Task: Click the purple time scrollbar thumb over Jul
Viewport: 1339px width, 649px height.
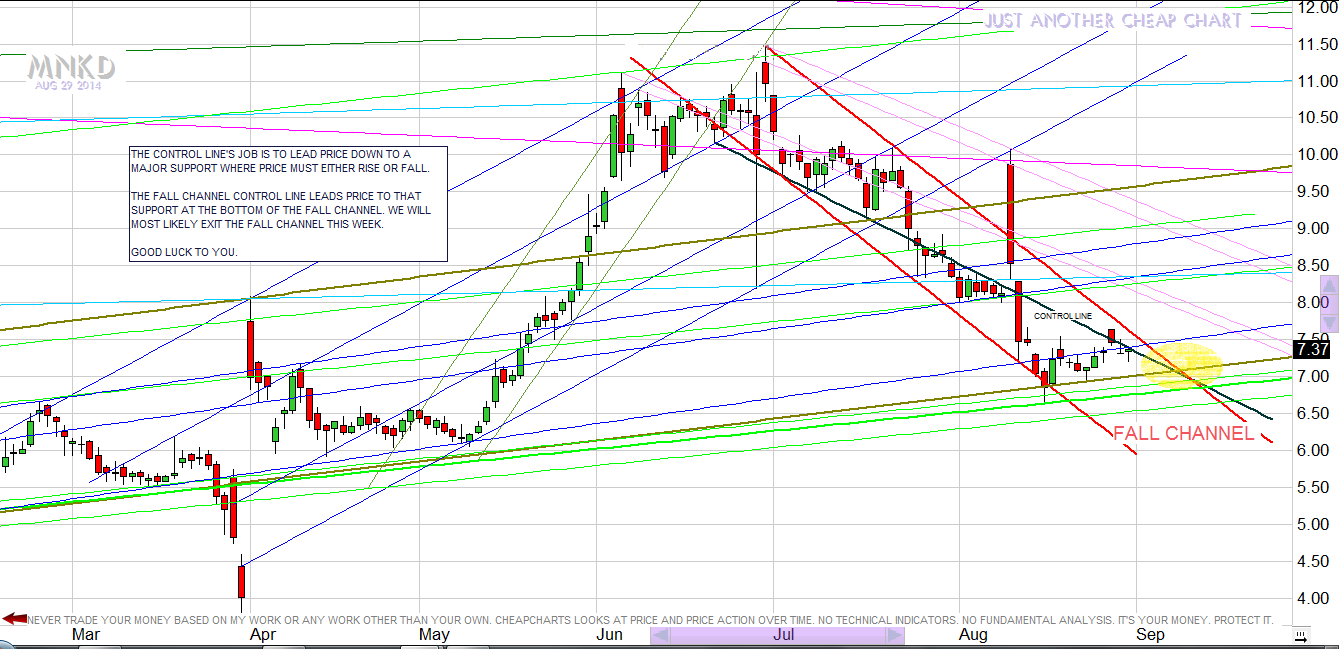Action: click(776, 635)
